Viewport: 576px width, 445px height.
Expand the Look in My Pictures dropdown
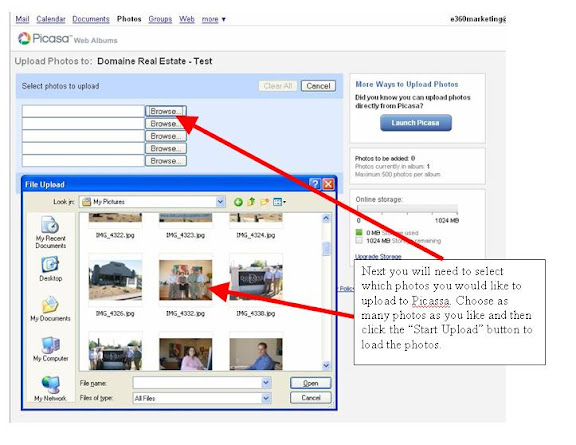(x=220, y=202)
